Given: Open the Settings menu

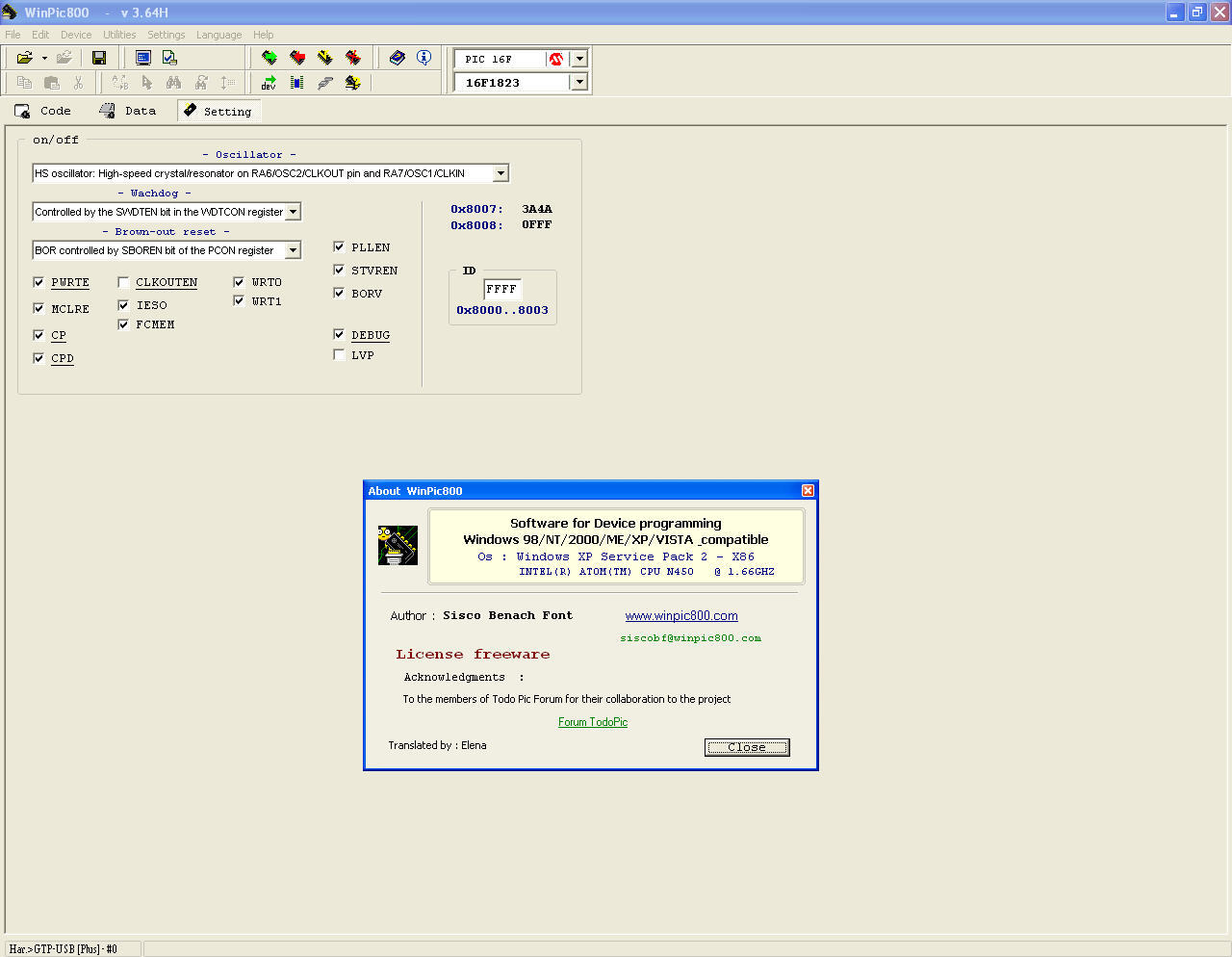Looking at the screenshot, I should click(166, 35).
